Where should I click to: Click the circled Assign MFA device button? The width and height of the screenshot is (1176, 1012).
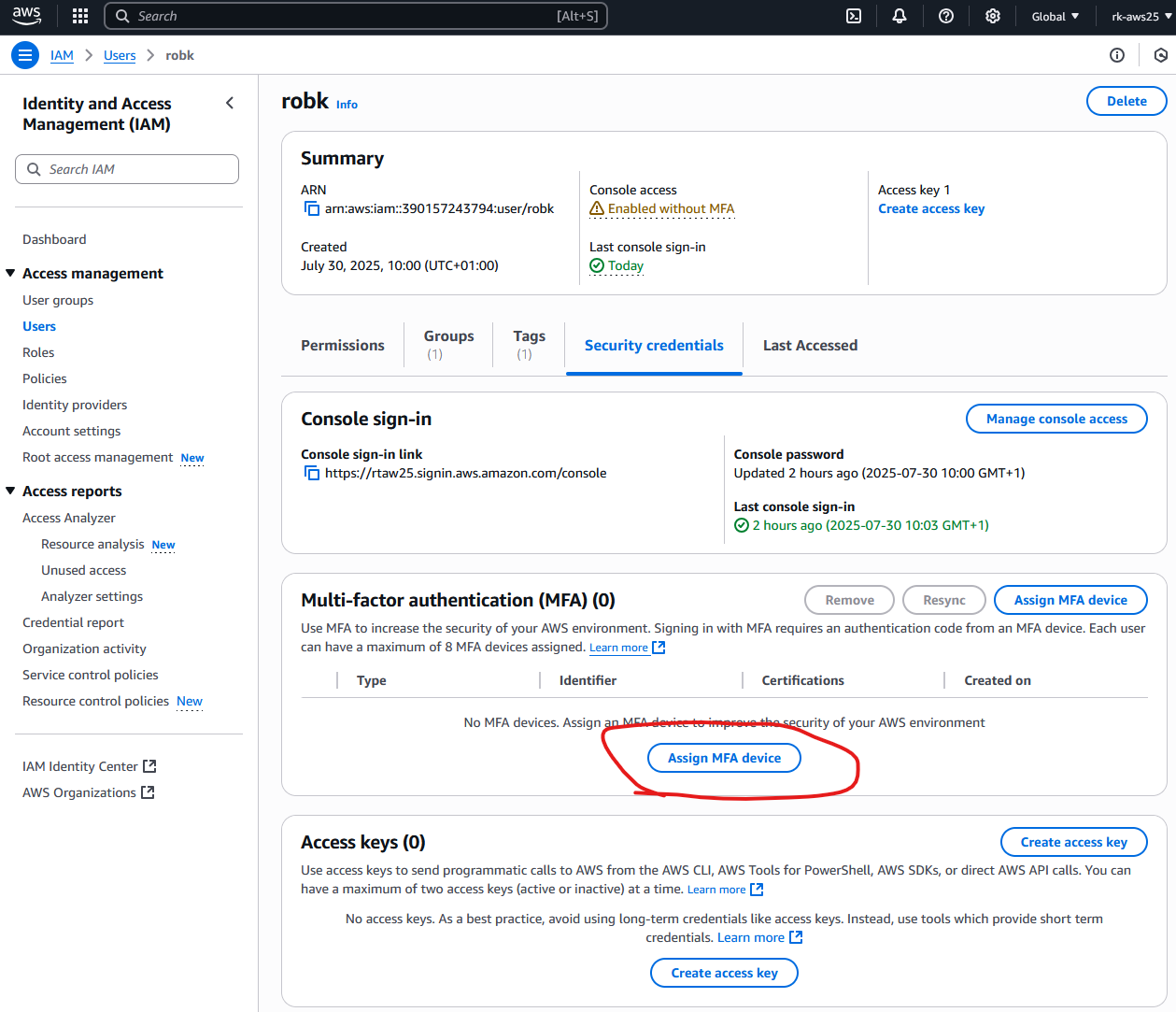click(724, 758)
